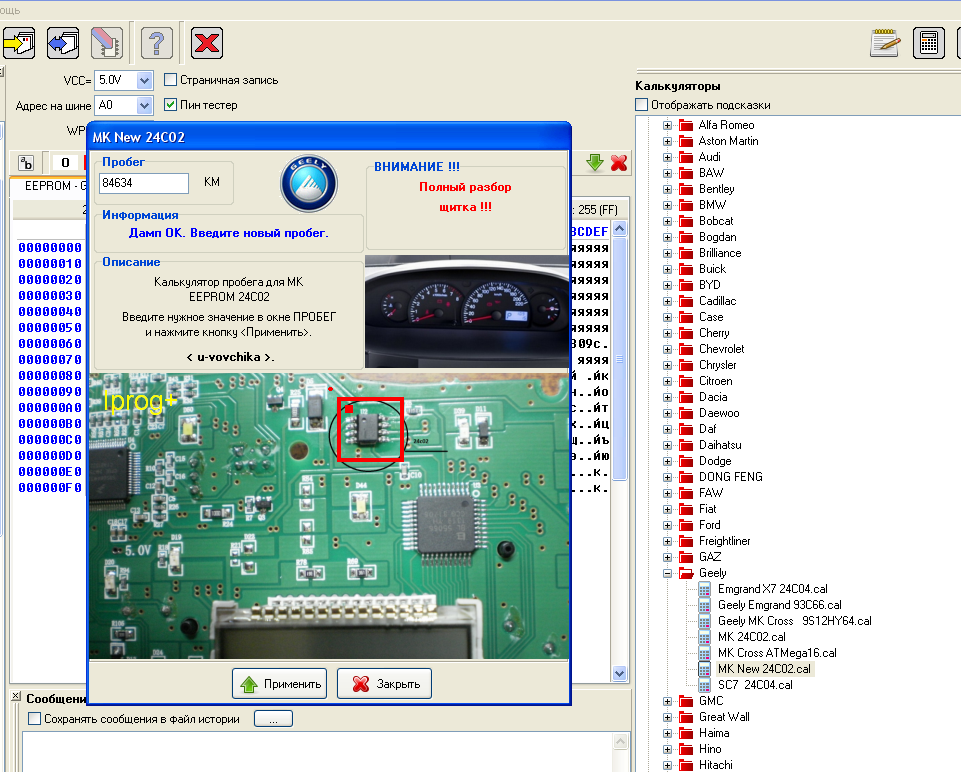Click hex address row '00000040'

50,312
